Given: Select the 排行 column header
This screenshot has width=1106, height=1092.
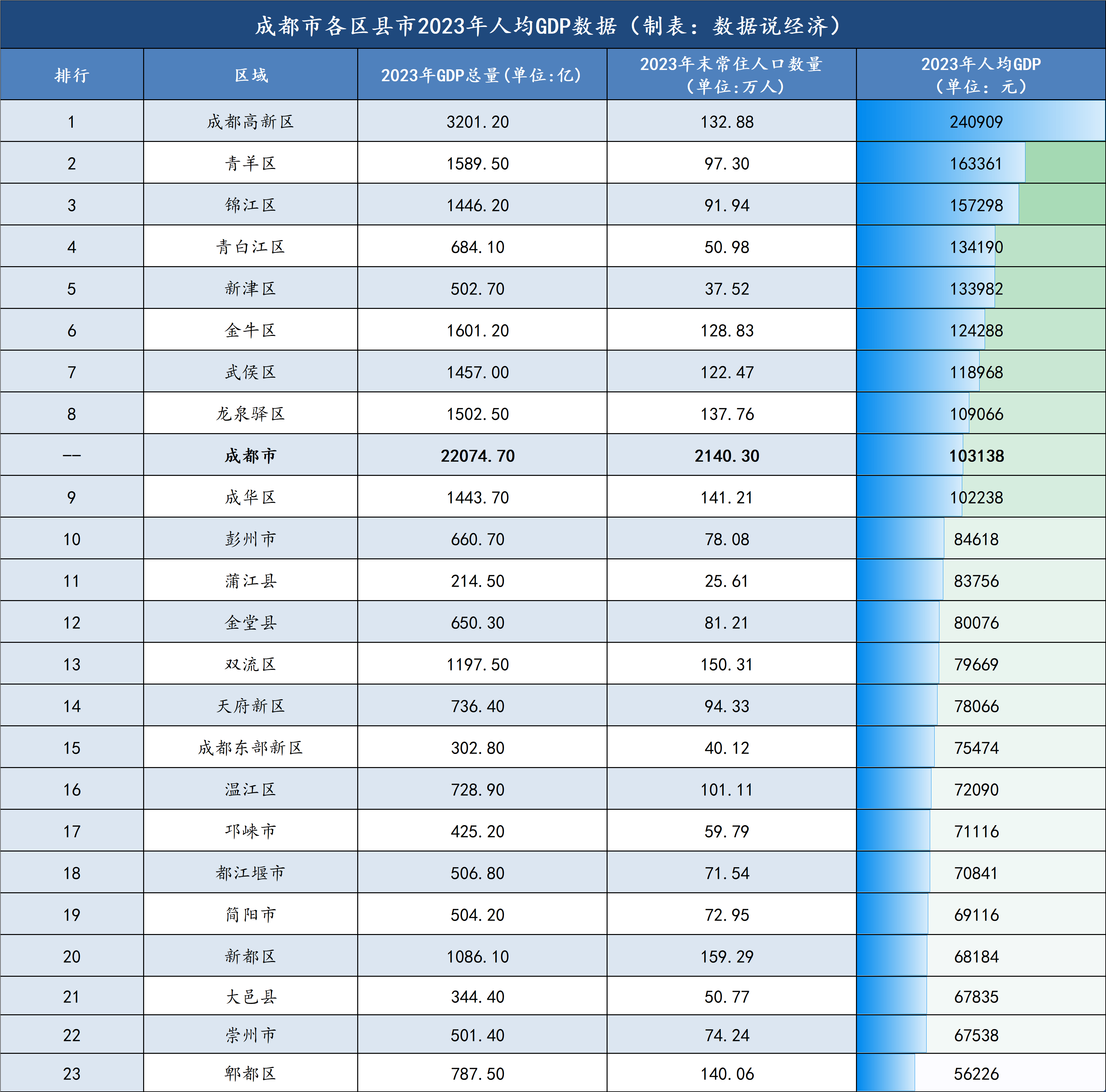Looking at the screenshot, I should point(72,75).
